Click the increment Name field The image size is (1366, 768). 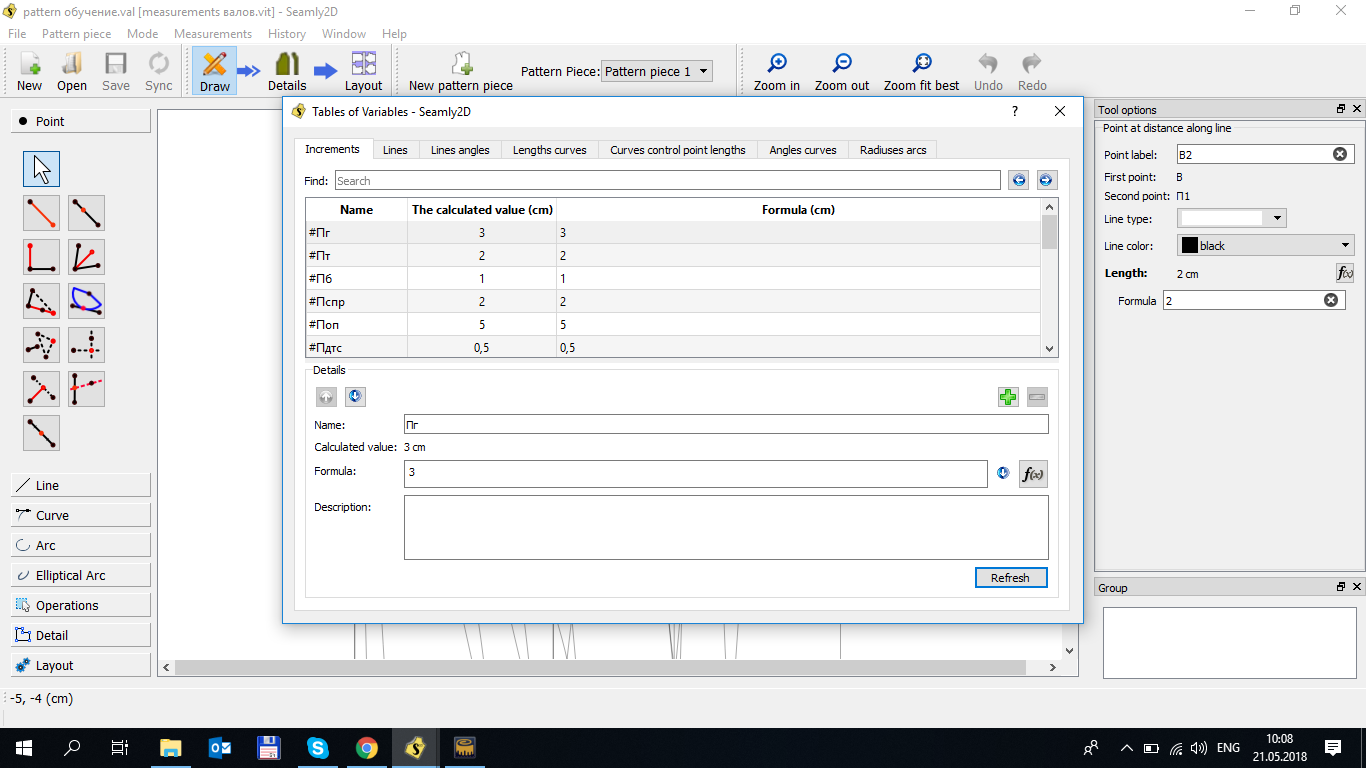[x=726, y=425]
